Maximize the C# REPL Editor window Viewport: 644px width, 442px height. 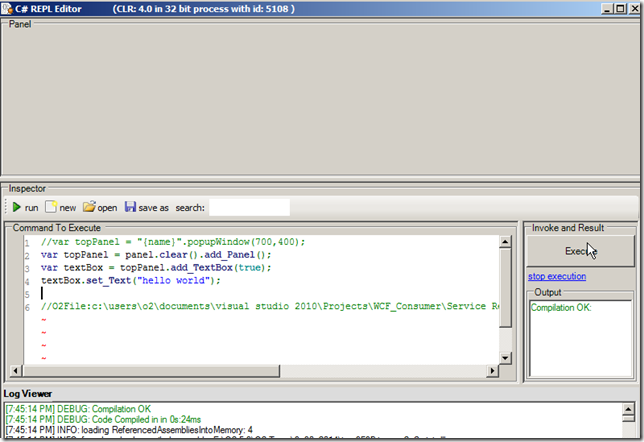(620, 9)
